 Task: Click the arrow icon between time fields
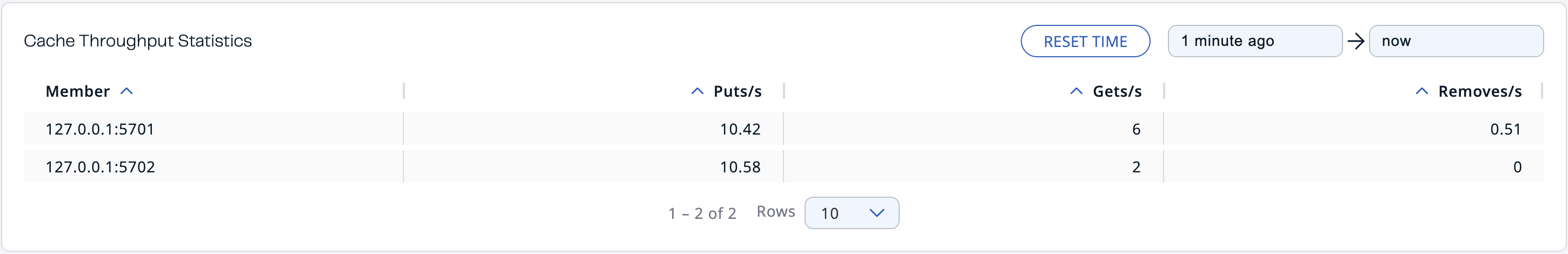tap(1356, 42)
